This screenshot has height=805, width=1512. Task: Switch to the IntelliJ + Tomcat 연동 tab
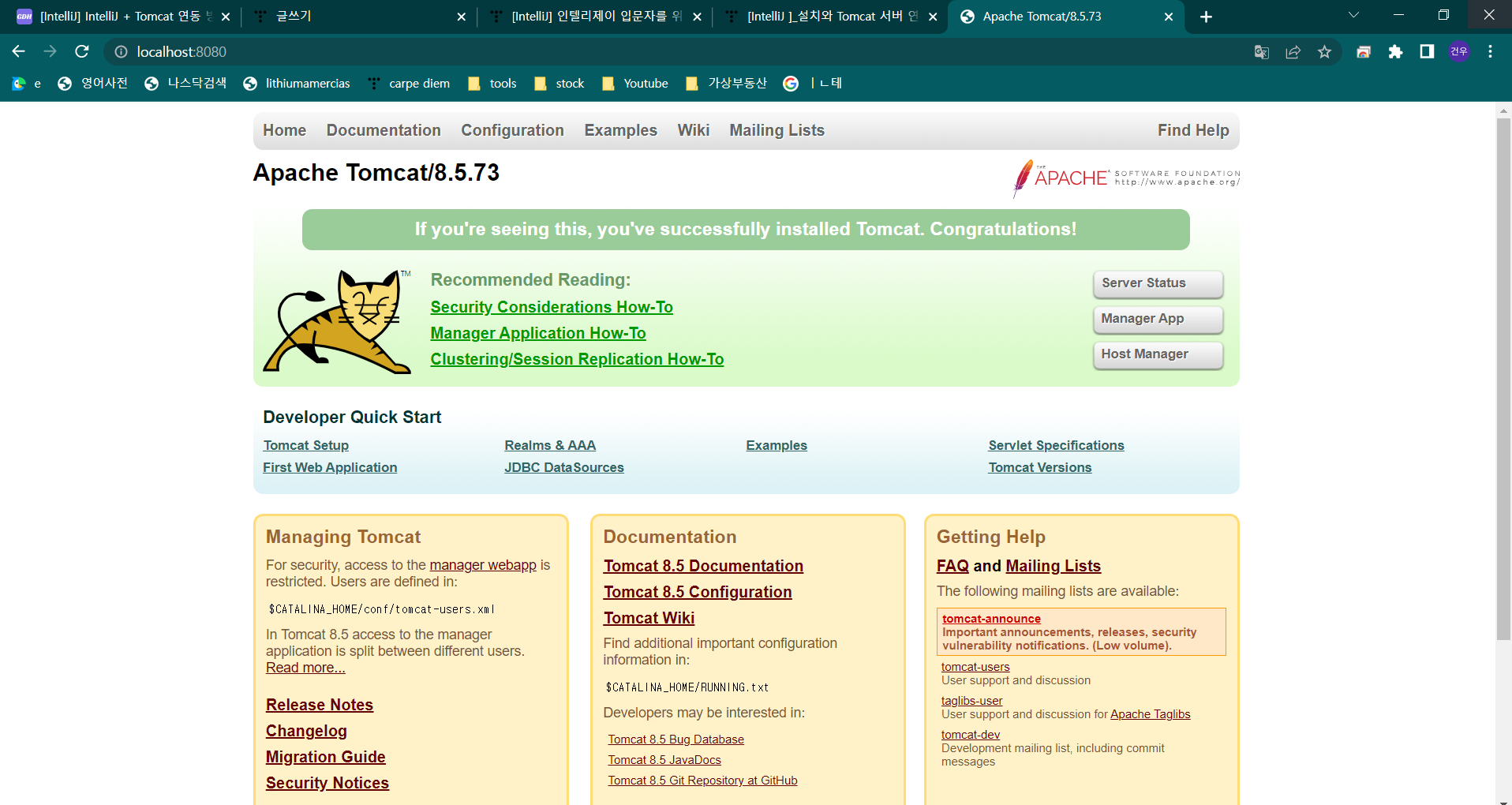122,17
